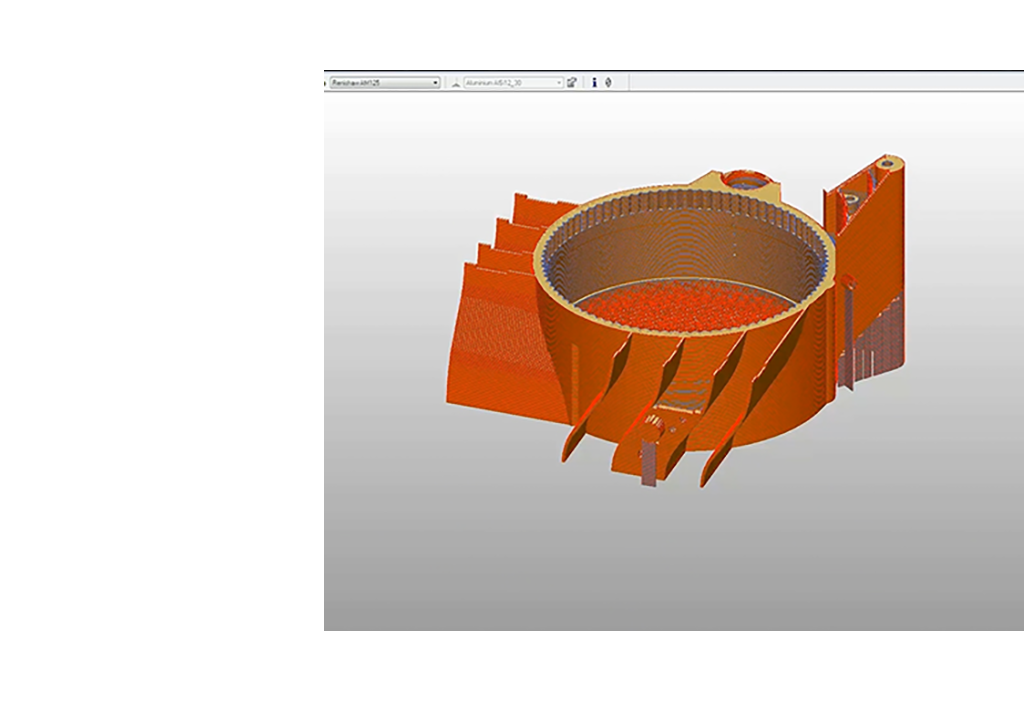Click the rightmost icon after the info icon
Screen dimensions: 1024x702
pyautogui.click(x=608, y=83)
